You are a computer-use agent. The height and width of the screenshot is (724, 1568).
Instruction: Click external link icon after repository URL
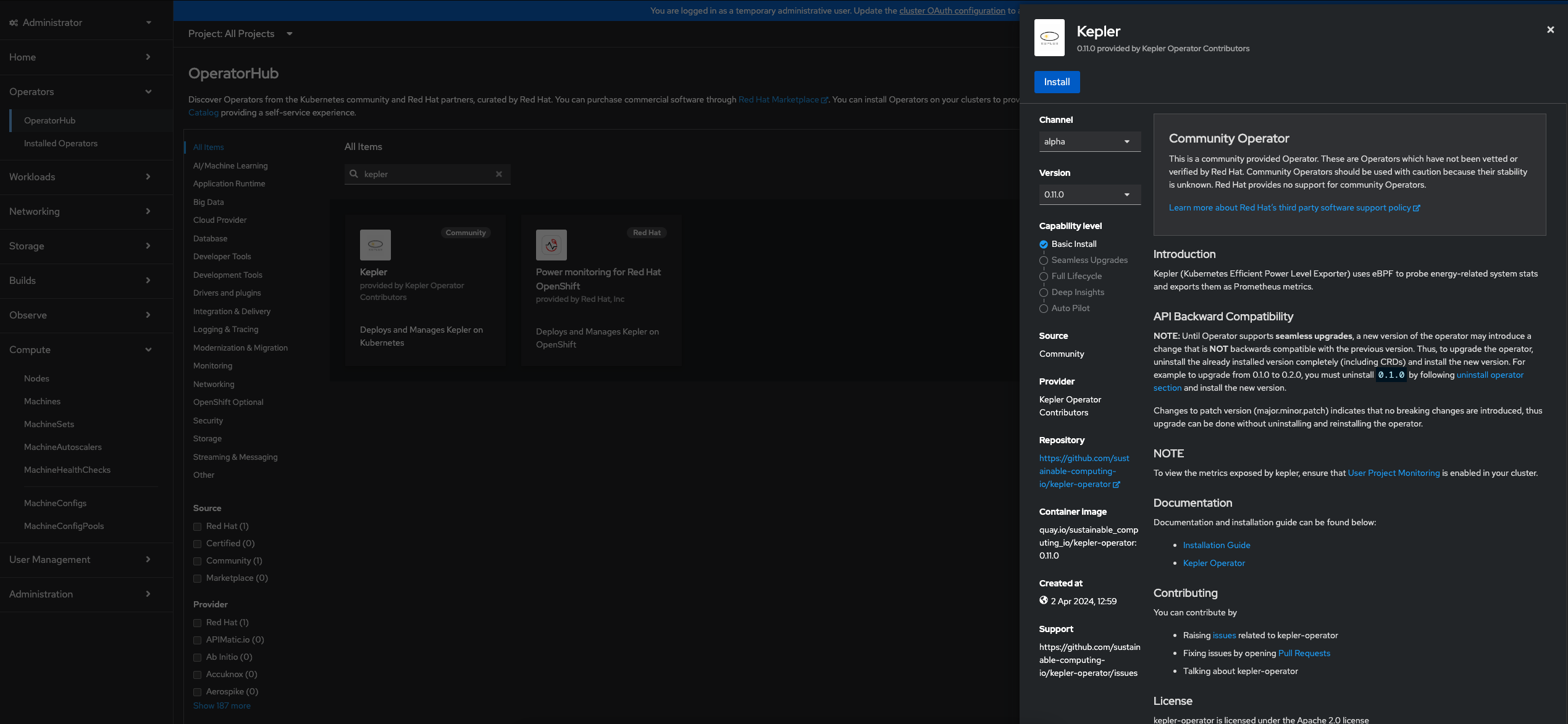[1117, 485]
